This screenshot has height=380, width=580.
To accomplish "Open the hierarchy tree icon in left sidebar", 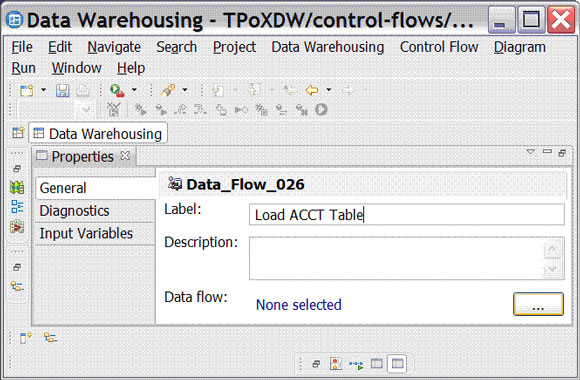I will (17, 286).
